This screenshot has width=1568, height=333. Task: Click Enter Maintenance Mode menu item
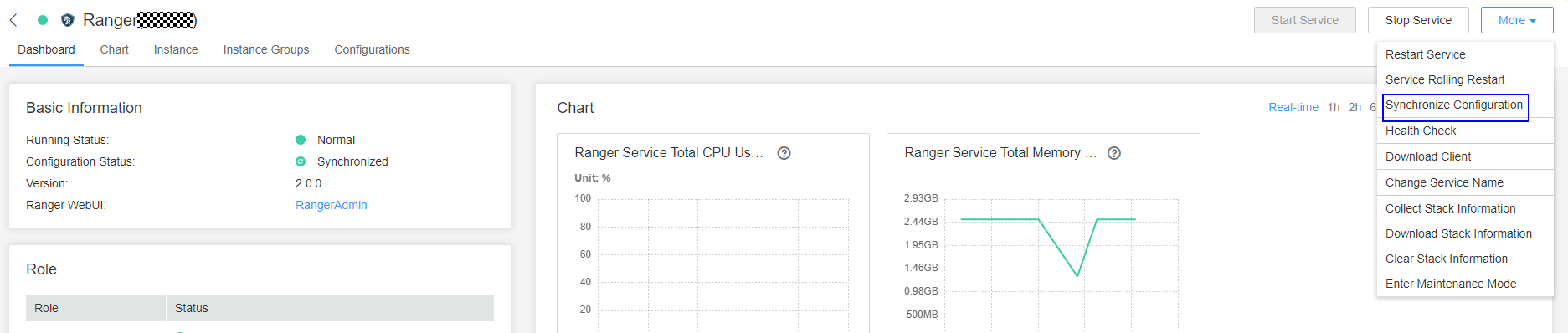pyautogui.click(x=1451, y=284)
